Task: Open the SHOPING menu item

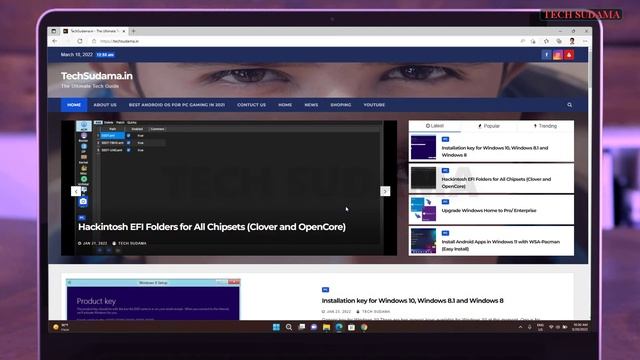Action: pyautogui.click(x=341, y=105)
